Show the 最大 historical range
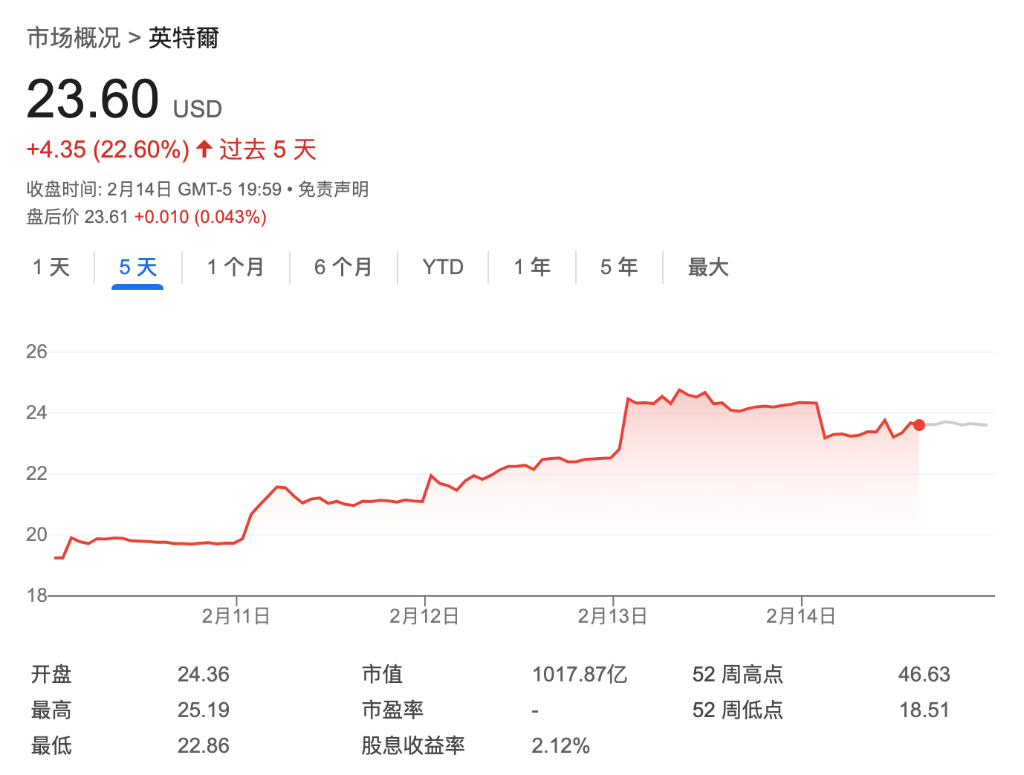Image resolution: width=1024 pixels, height=775 pixels. coord(707,267)
